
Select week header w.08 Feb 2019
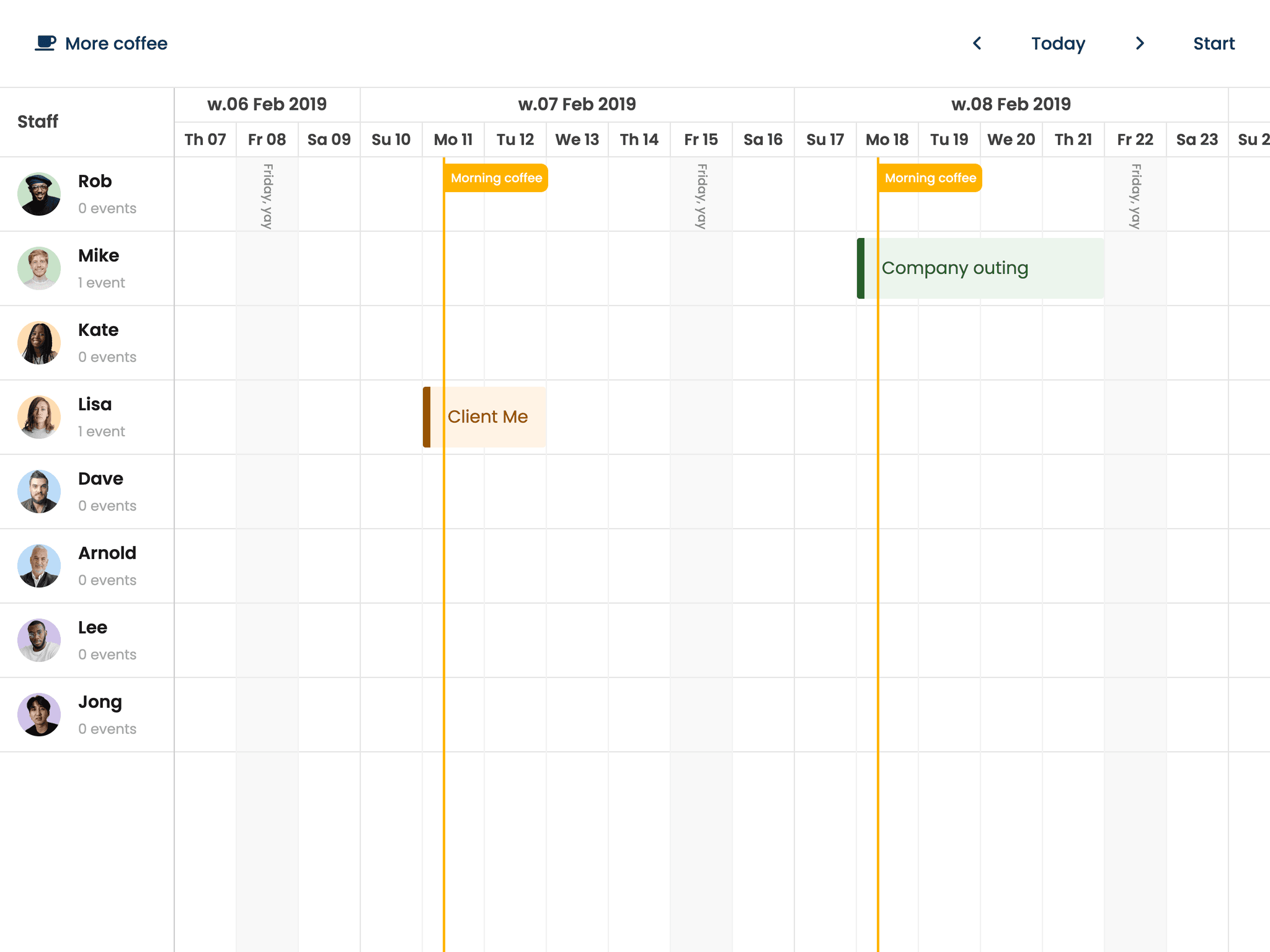tap(1011, 104)
